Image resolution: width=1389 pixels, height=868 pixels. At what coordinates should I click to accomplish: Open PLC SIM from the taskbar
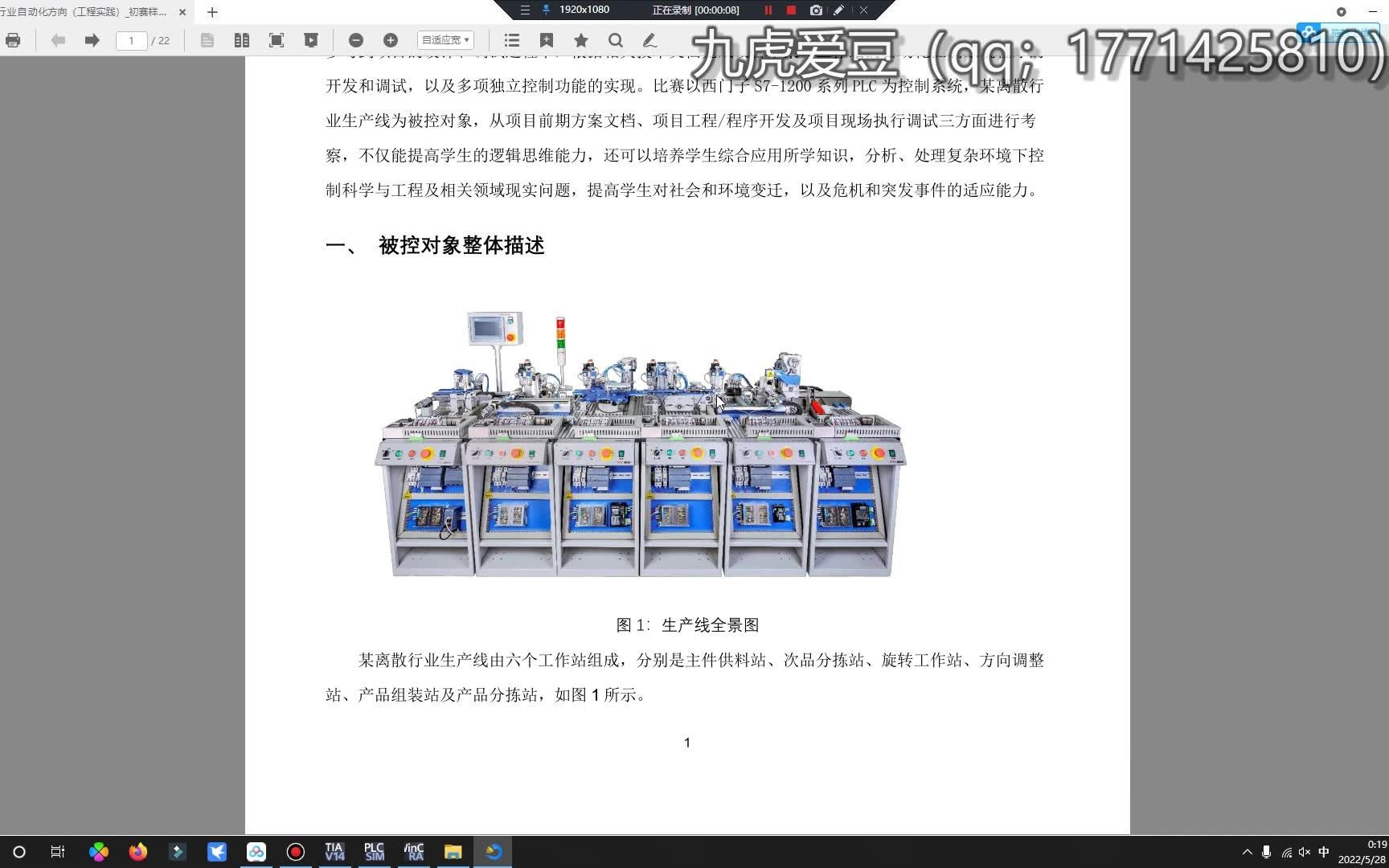374,852
